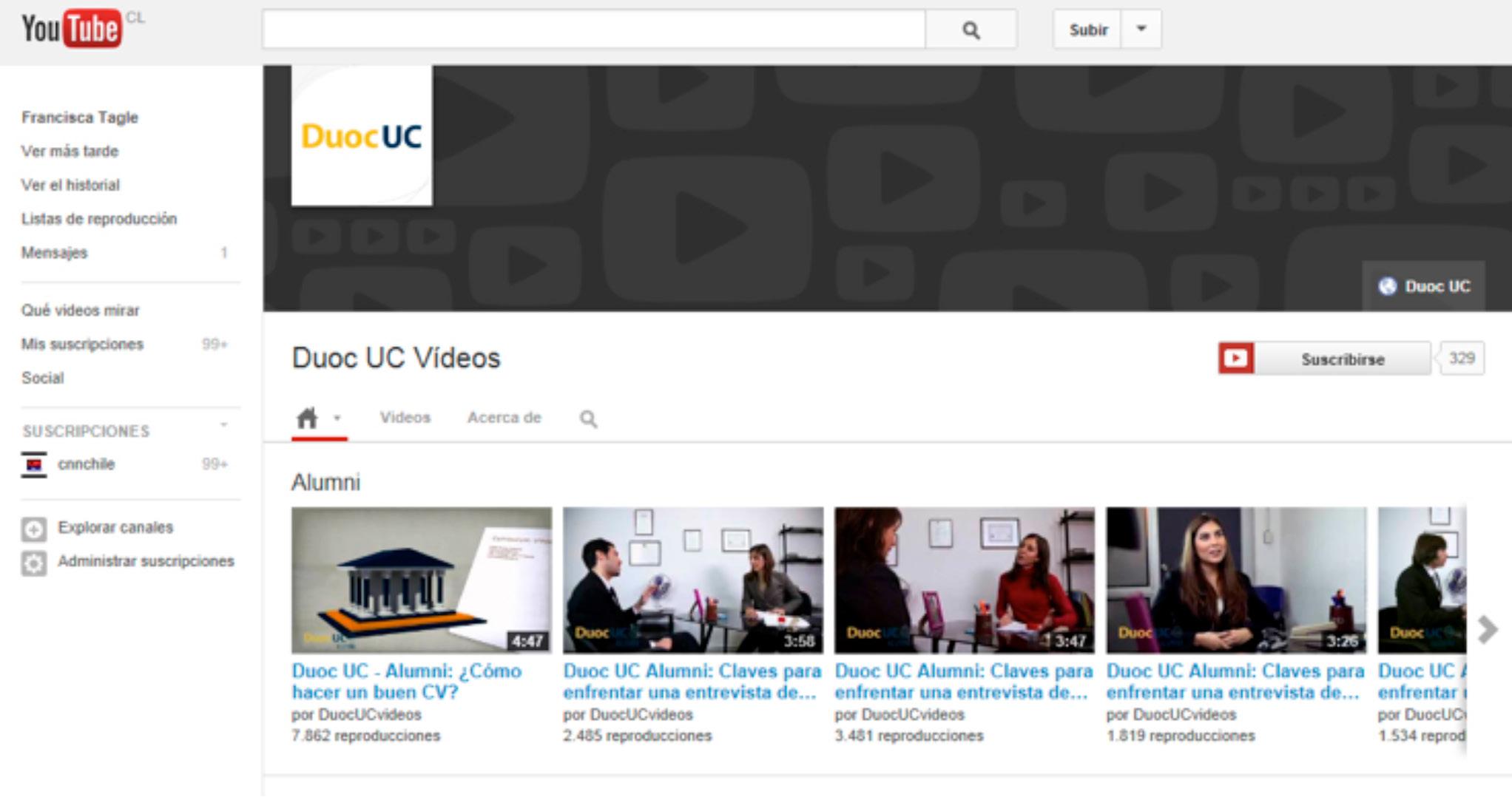Viewport: 1512px width, 797px height.
Task: Click the search magnifier button
Action: (x=971, y=30)
